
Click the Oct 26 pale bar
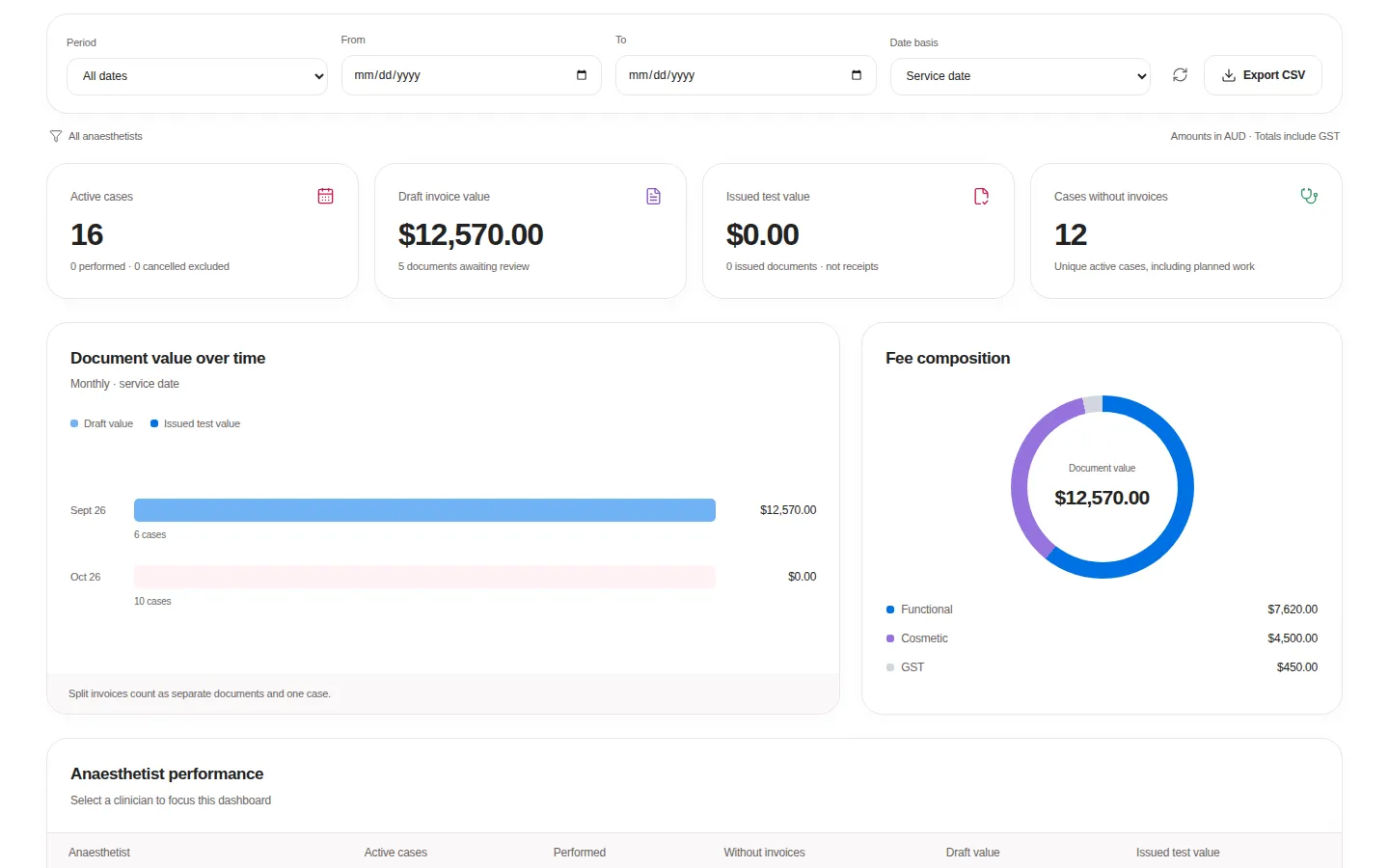pos(424,577)
